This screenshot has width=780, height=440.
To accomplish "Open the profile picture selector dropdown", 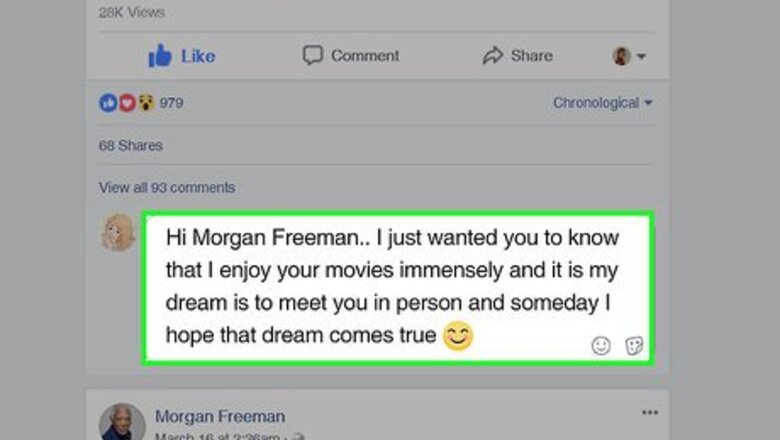I will (629, 56).
